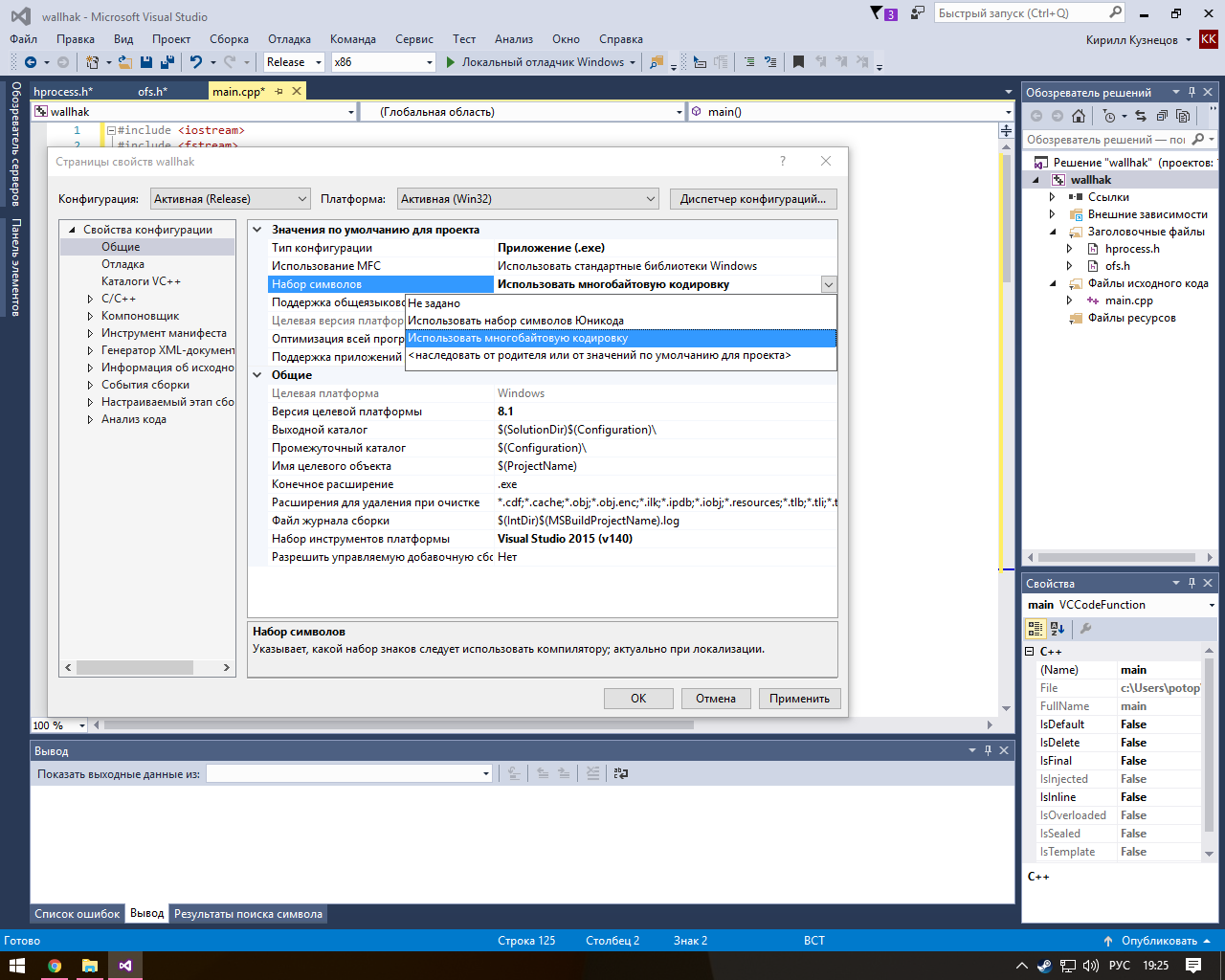The width and height of the screenshot is (1225, 980).
Task: Click the Save All toolbar icon
Action: tap(167, 62)
